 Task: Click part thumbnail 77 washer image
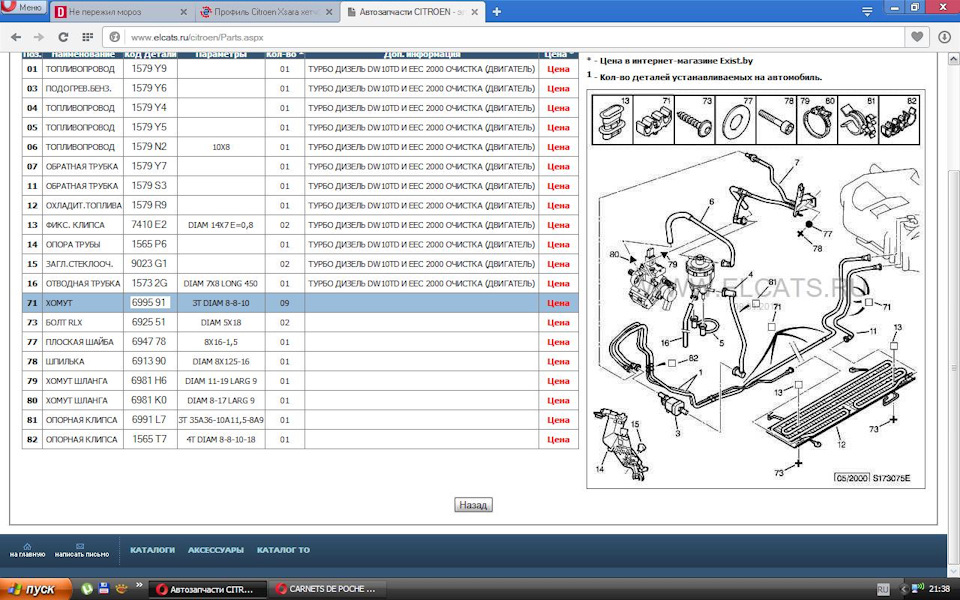click(735, 120)
